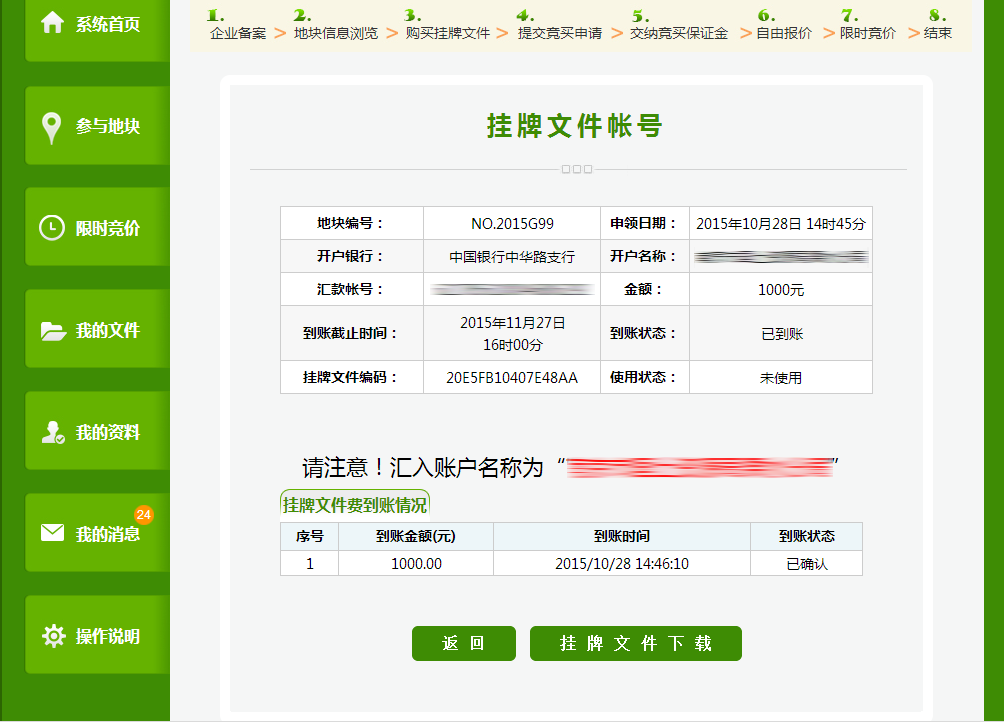This screenshot has width=1004, height=722.
Task: Click the file code 20E5FB10407E48AA cell
Action: tap(511, 378)
